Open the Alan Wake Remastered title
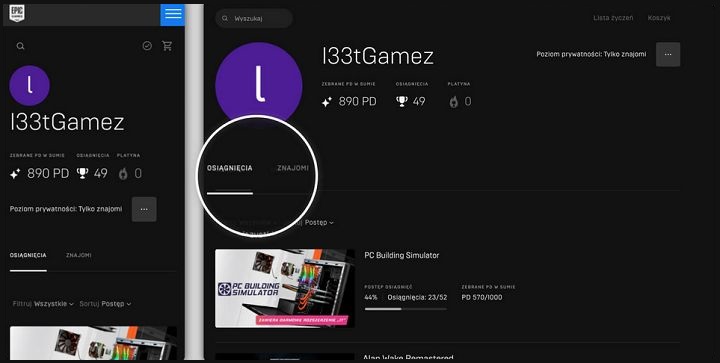This screenshot has height=363, width=720. (x=408, y=357)
